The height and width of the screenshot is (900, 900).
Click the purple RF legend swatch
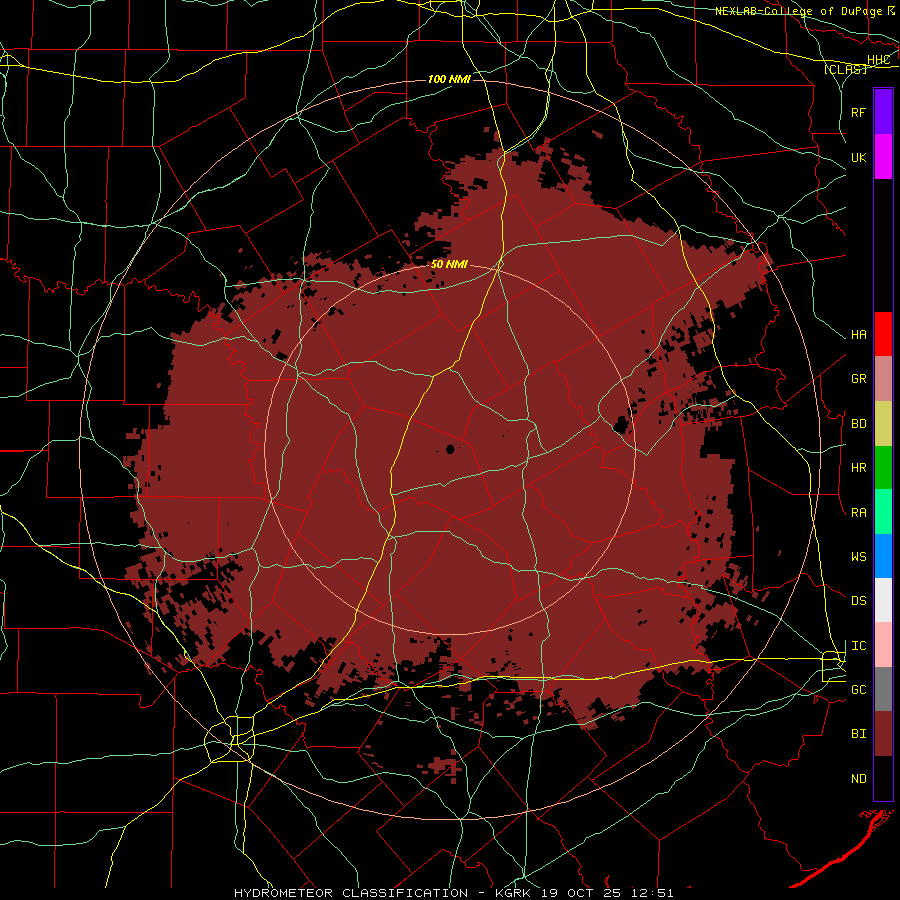pos(883,112)
